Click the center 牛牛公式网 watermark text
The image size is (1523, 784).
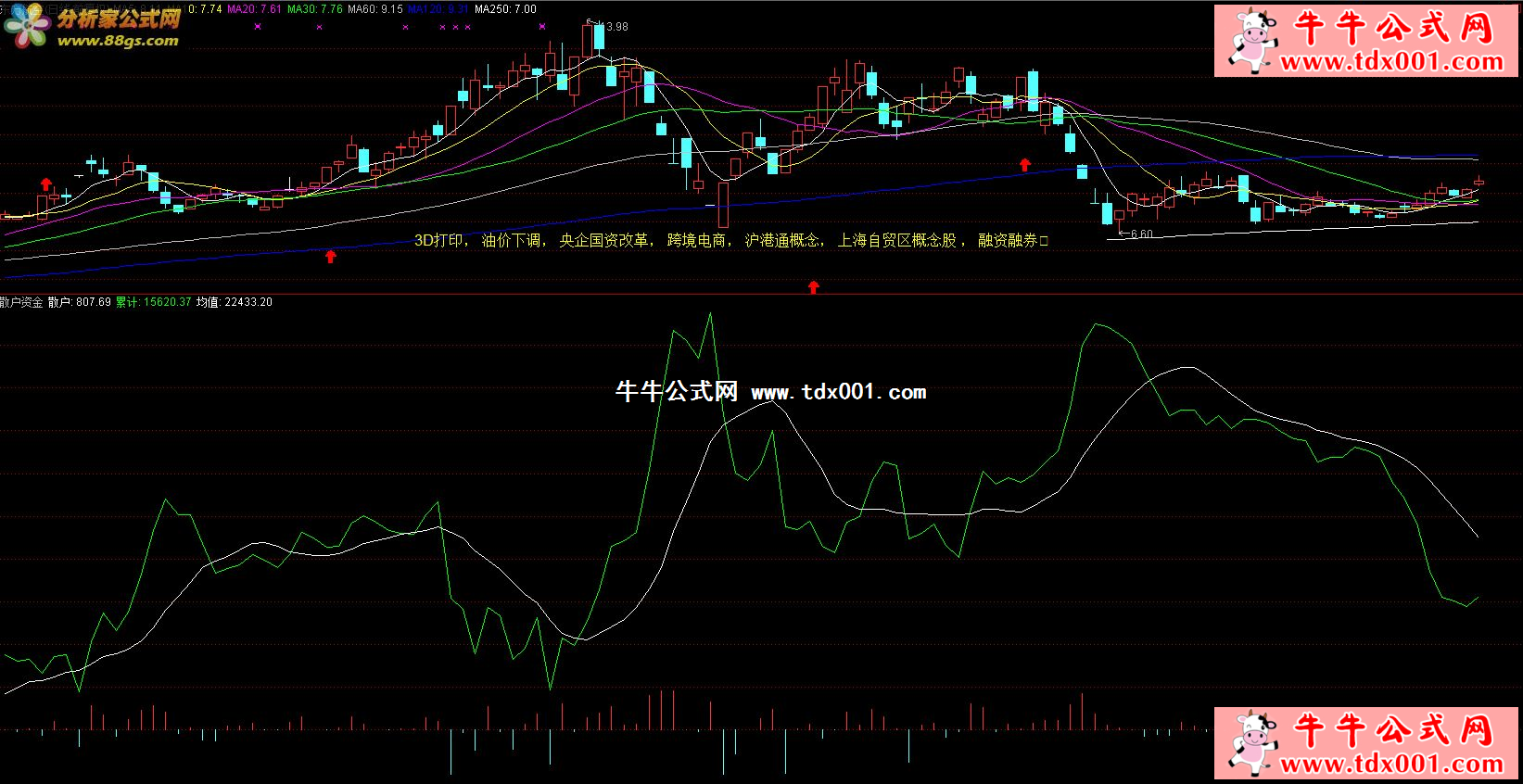click(677, 392)
